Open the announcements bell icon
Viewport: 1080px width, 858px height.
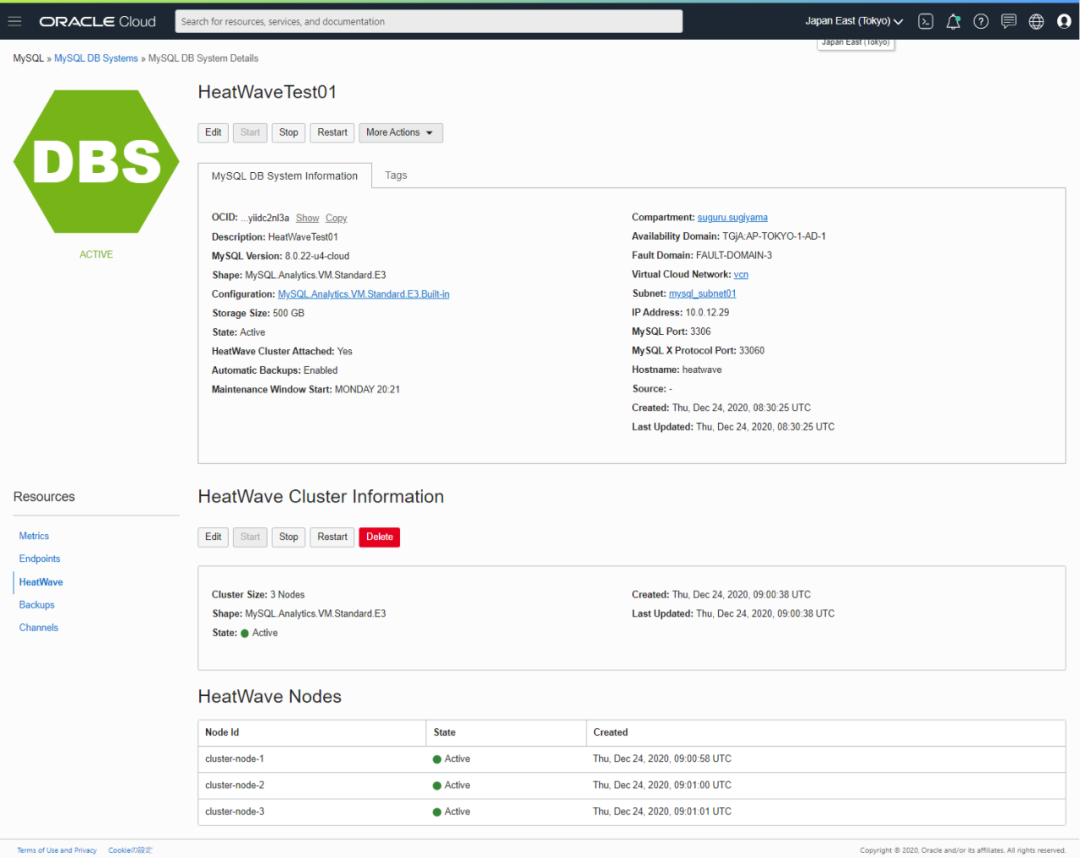pyautogui.click(x=953, y=21)
